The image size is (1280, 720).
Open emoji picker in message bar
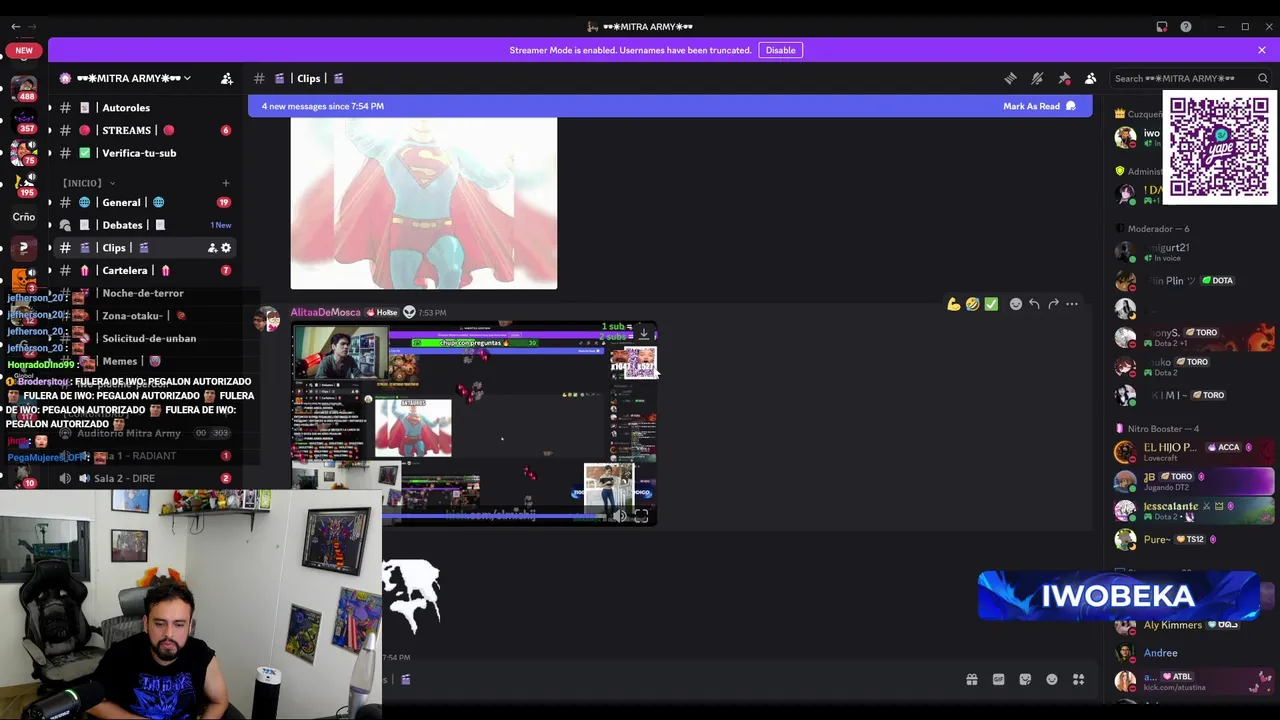click(1052, 680)
